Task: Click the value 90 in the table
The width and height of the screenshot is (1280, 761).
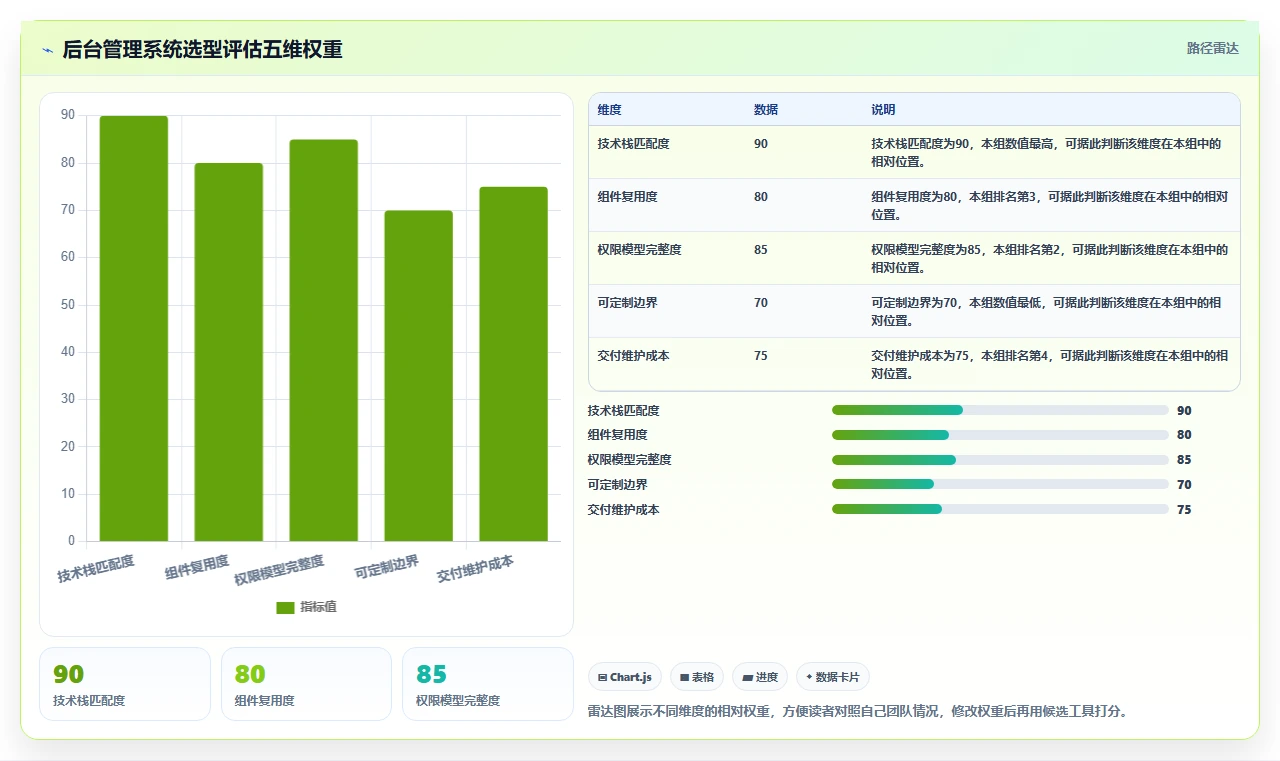Action: [761, 144]
